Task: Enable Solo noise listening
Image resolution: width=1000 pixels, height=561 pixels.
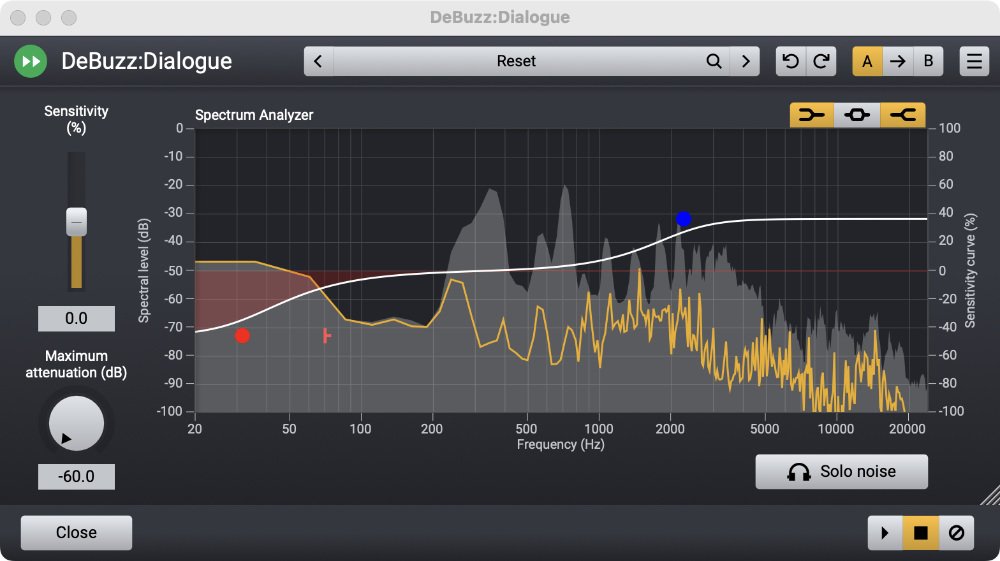Action: [x=841, y=472]
